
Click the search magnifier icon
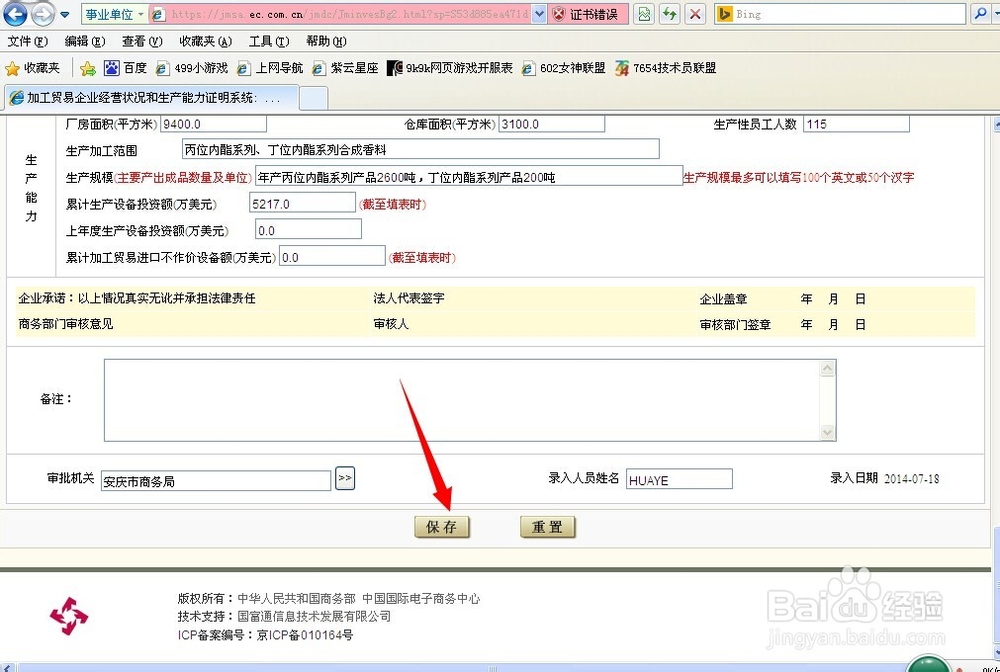pos(981,14)
